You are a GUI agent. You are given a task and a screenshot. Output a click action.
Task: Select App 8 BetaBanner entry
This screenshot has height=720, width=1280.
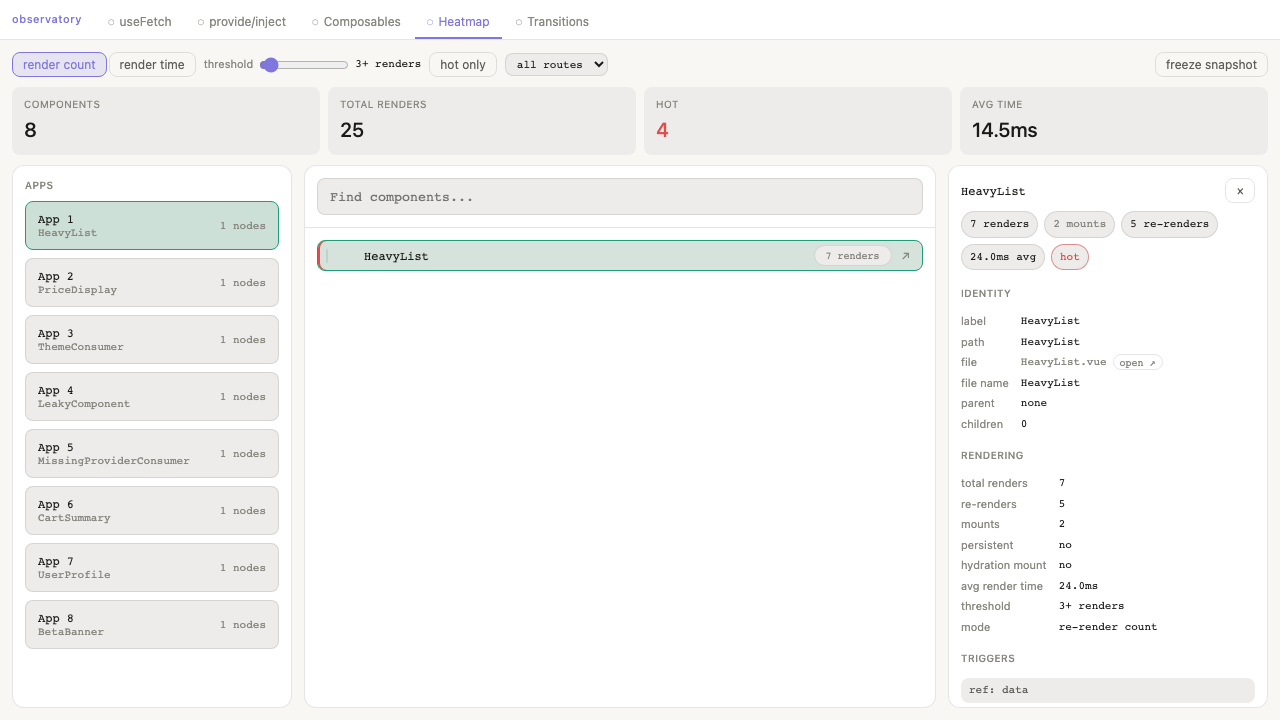(152, 625)
